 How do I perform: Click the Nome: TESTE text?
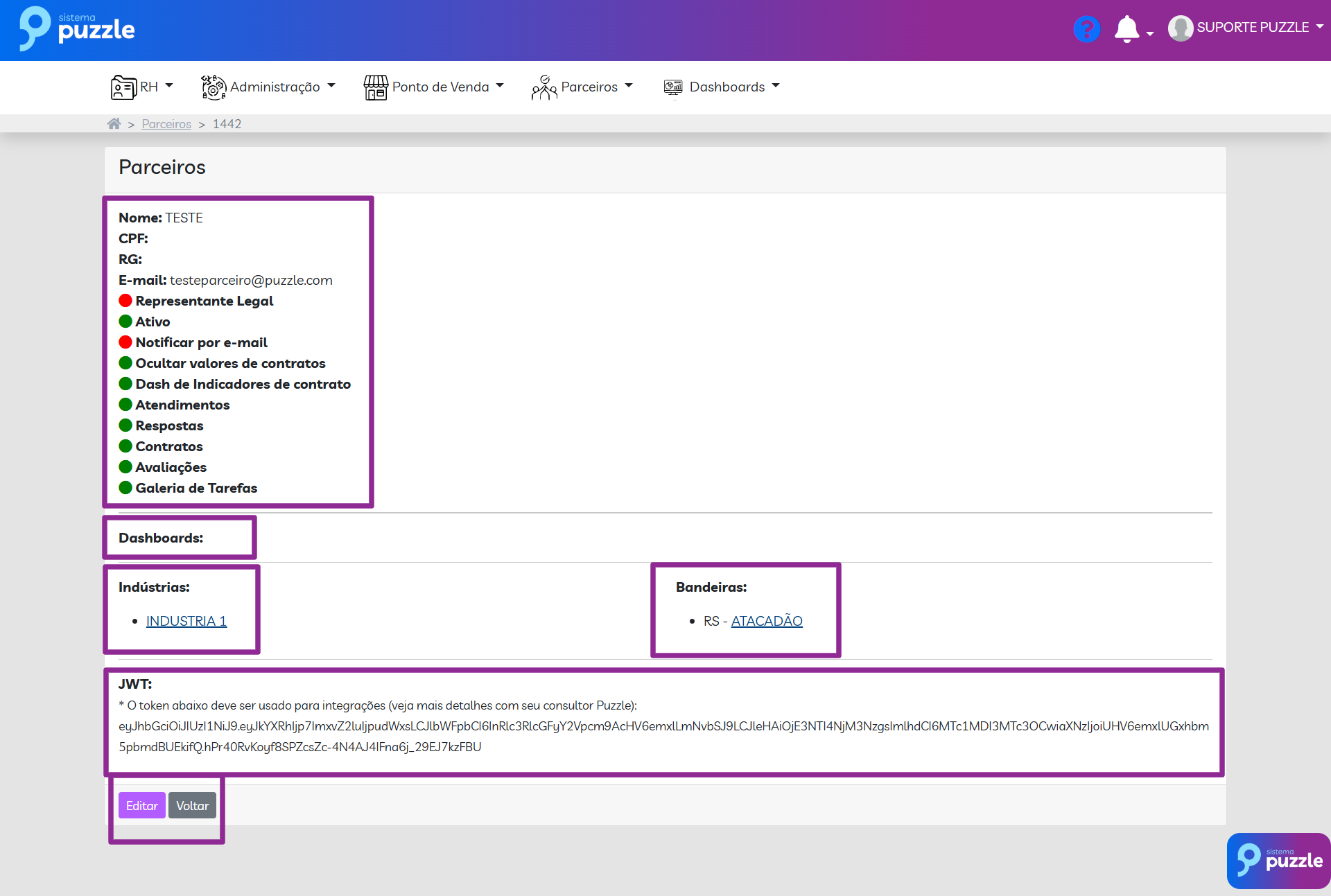(x=161, y=218)
